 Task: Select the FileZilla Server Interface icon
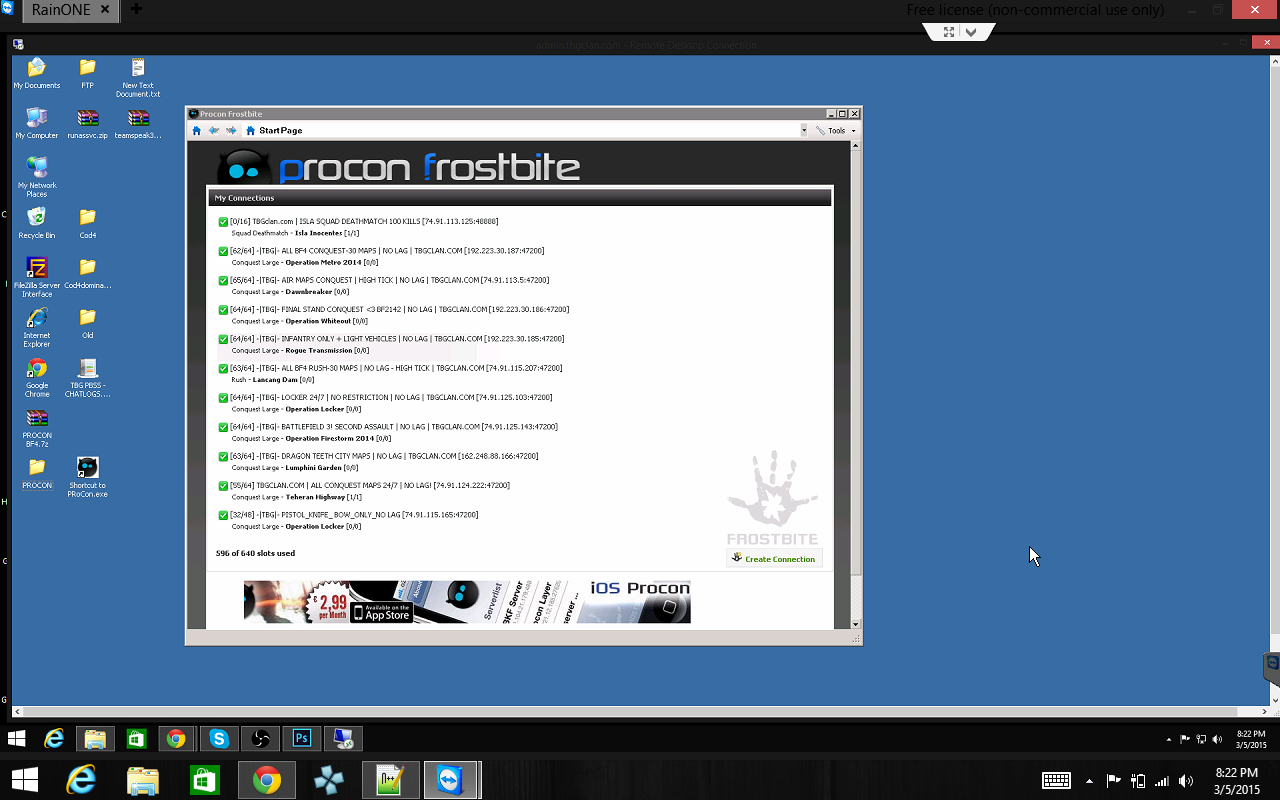37,277
